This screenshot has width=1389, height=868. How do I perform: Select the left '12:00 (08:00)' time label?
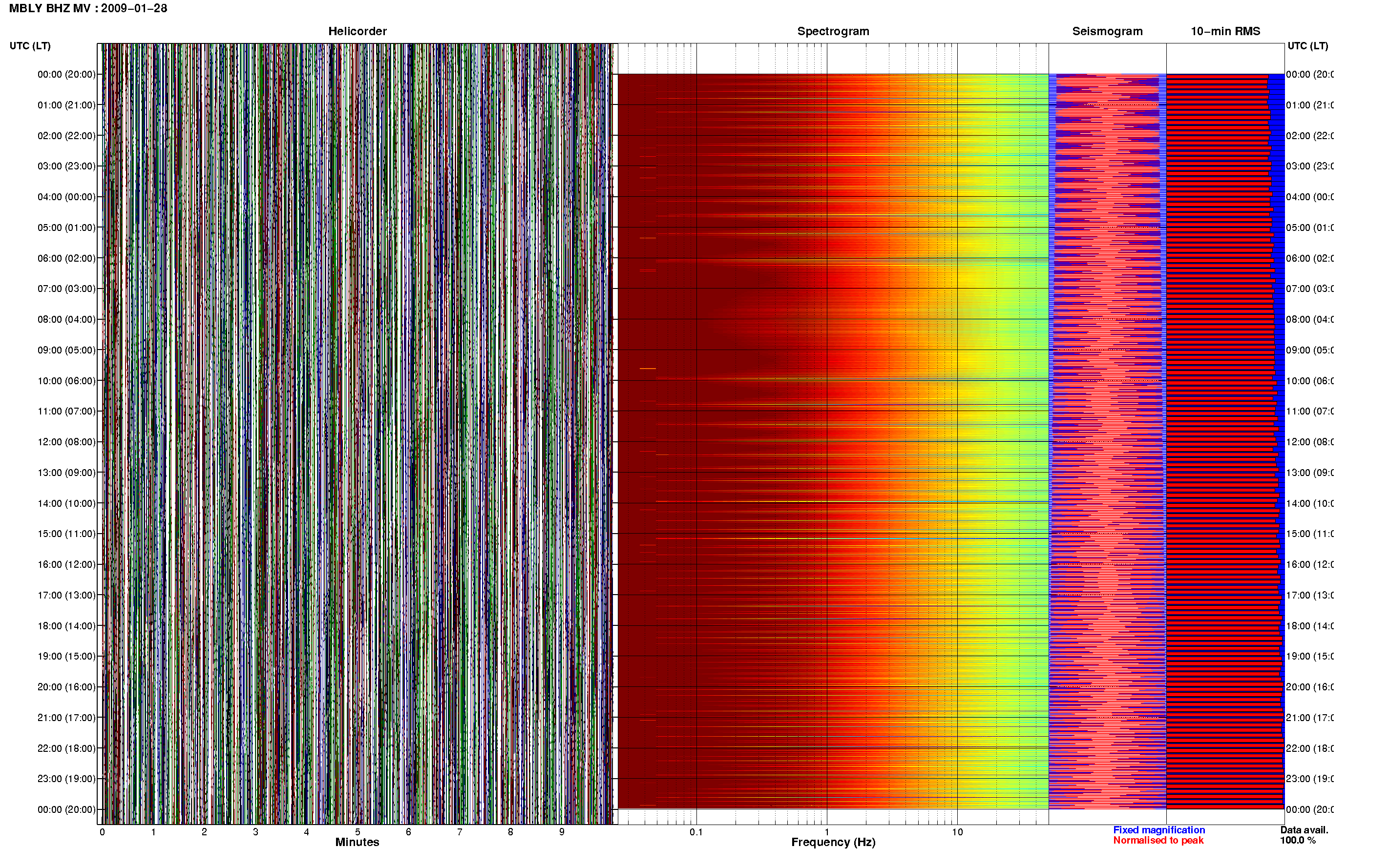(x=66, y=442)
